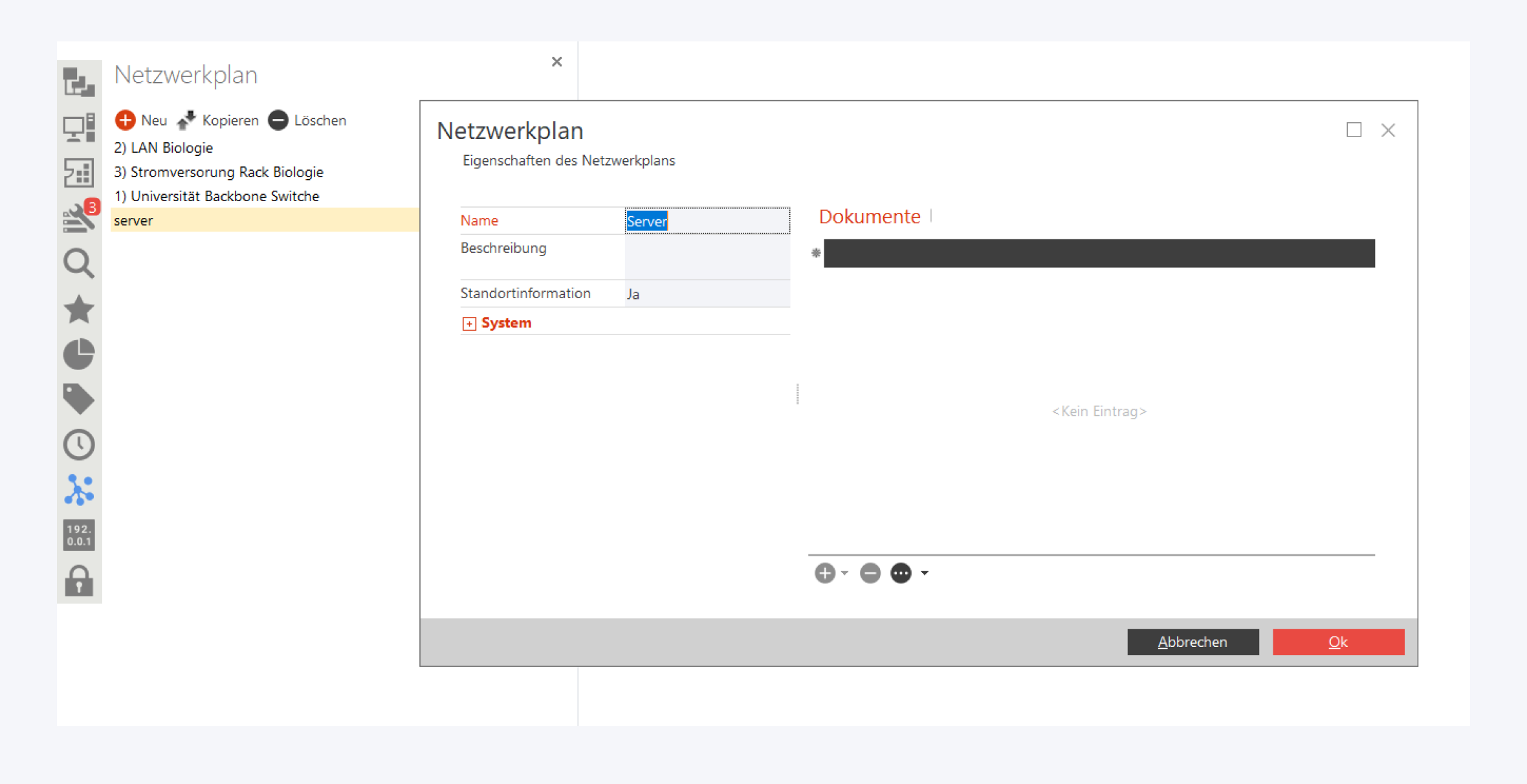
Task: Open tools icon with badge 3
Action: pyautogui.click(x=79, y=218)
